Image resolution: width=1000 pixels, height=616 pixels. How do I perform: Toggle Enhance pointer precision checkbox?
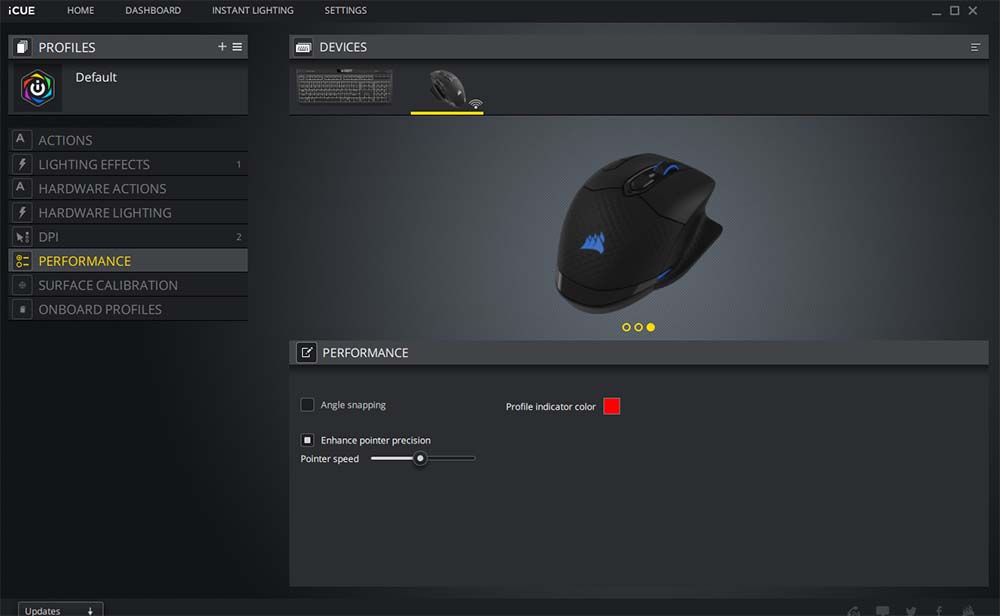pos(308,440)
